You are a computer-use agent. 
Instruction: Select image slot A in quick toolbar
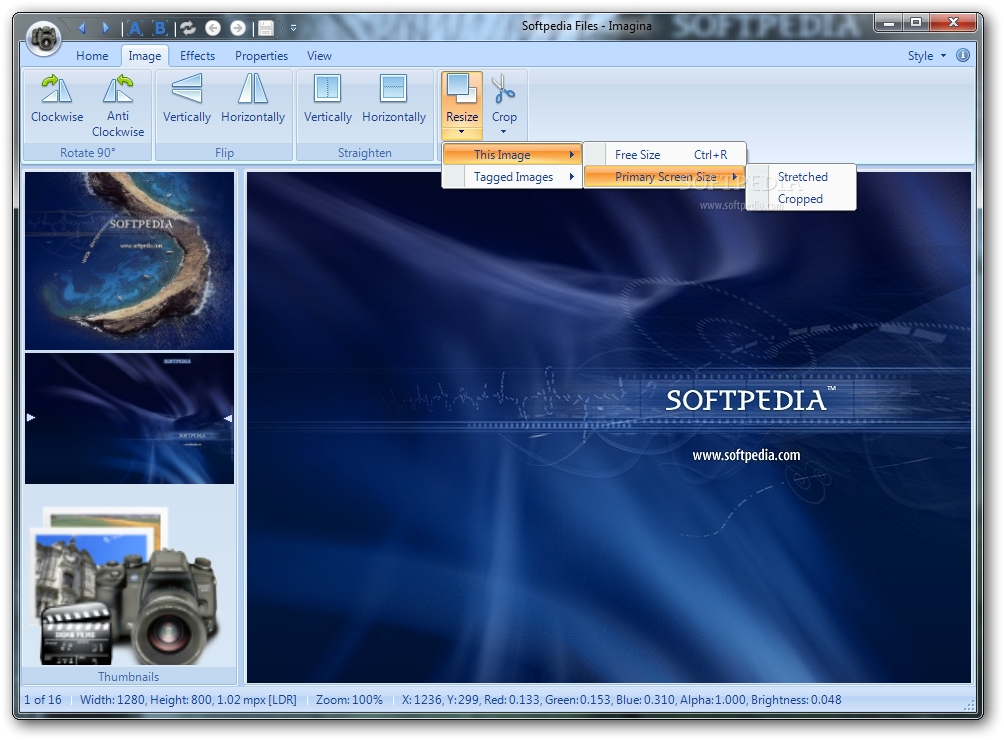pos(135,28)
